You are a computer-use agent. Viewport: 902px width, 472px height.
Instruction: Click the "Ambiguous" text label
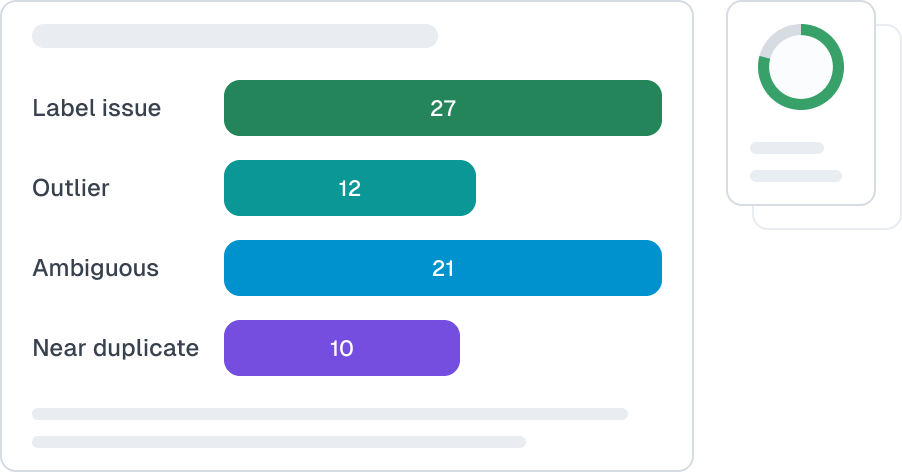point(95,268)
